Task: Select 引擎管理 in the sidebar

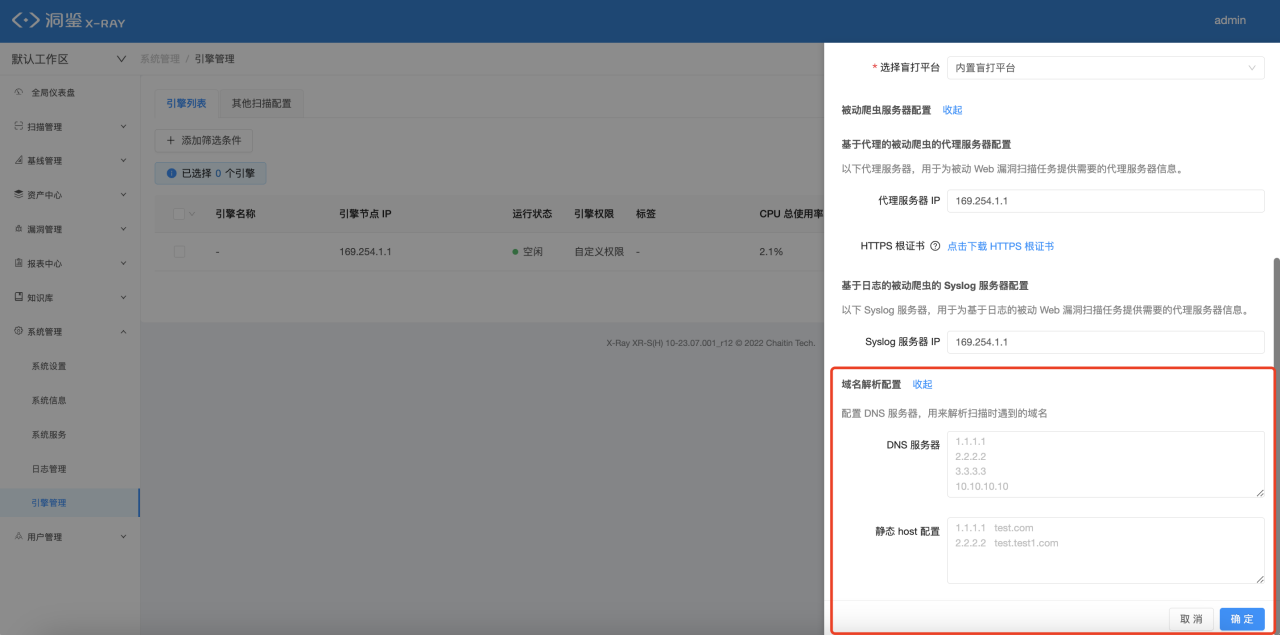Action: pyautogui.click(x=70, y=503)
